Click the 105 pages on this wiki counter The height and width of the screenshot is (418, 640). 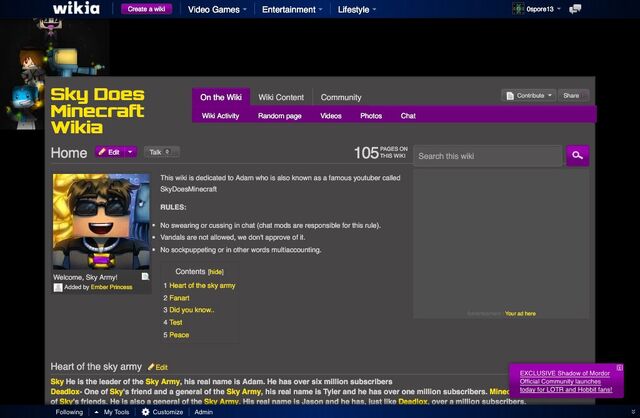pyautogui.click(x=380, y=153)
